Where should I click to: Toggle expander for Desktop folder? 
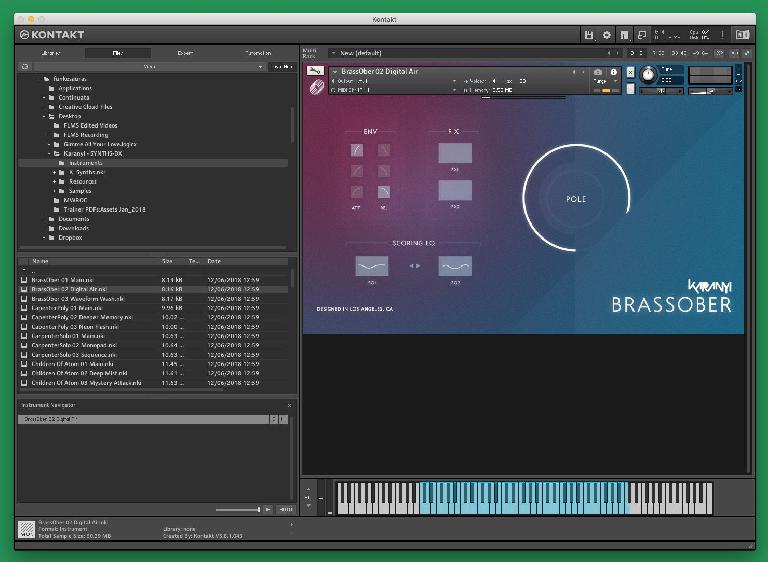44,117
